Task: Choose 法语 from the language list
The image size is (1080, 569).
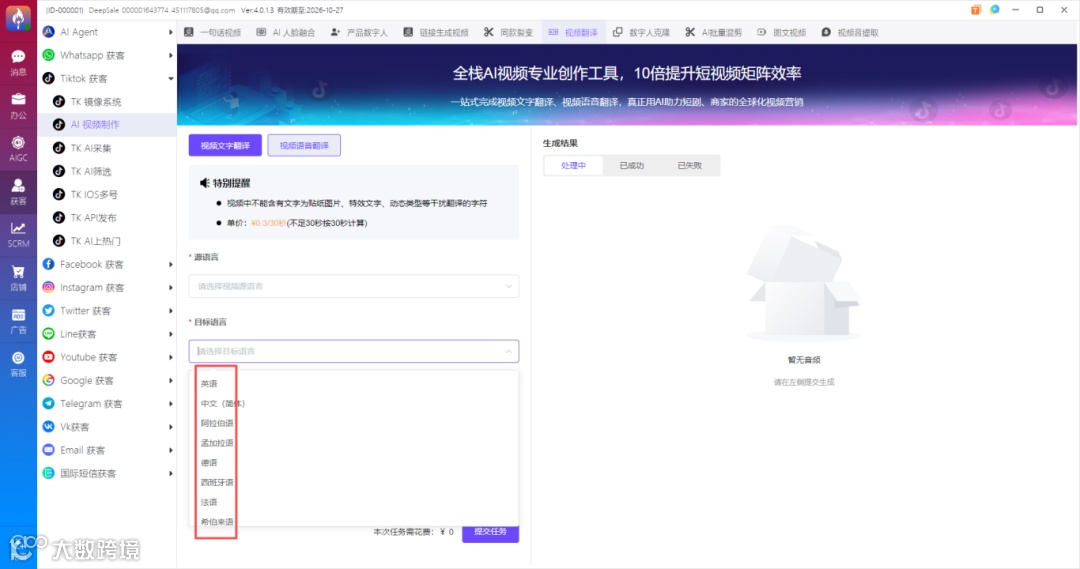Action: tap(209, 502)
